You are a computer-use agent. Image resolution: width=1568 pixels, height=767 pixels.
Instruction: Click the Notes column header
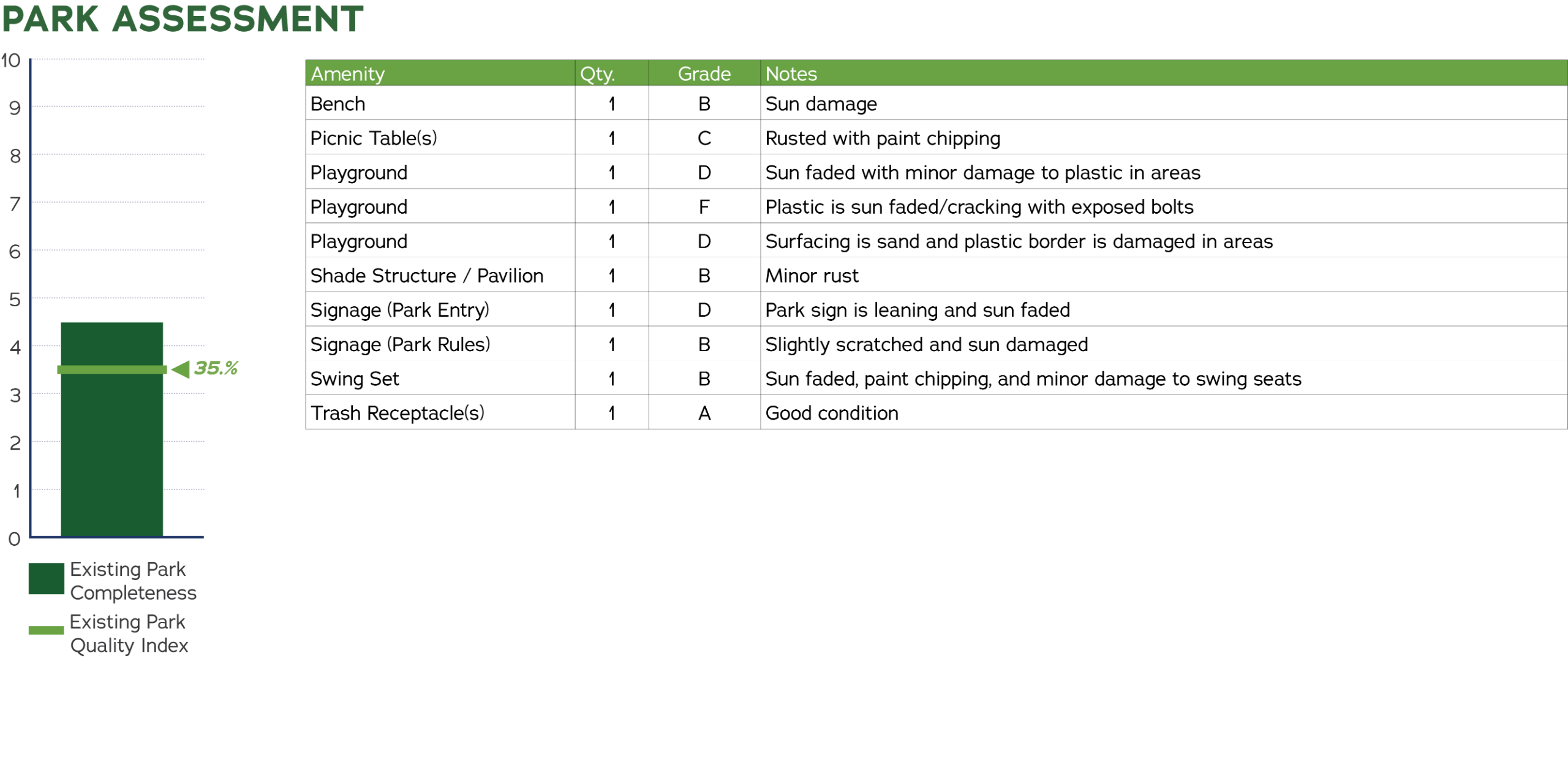[791, 74]
